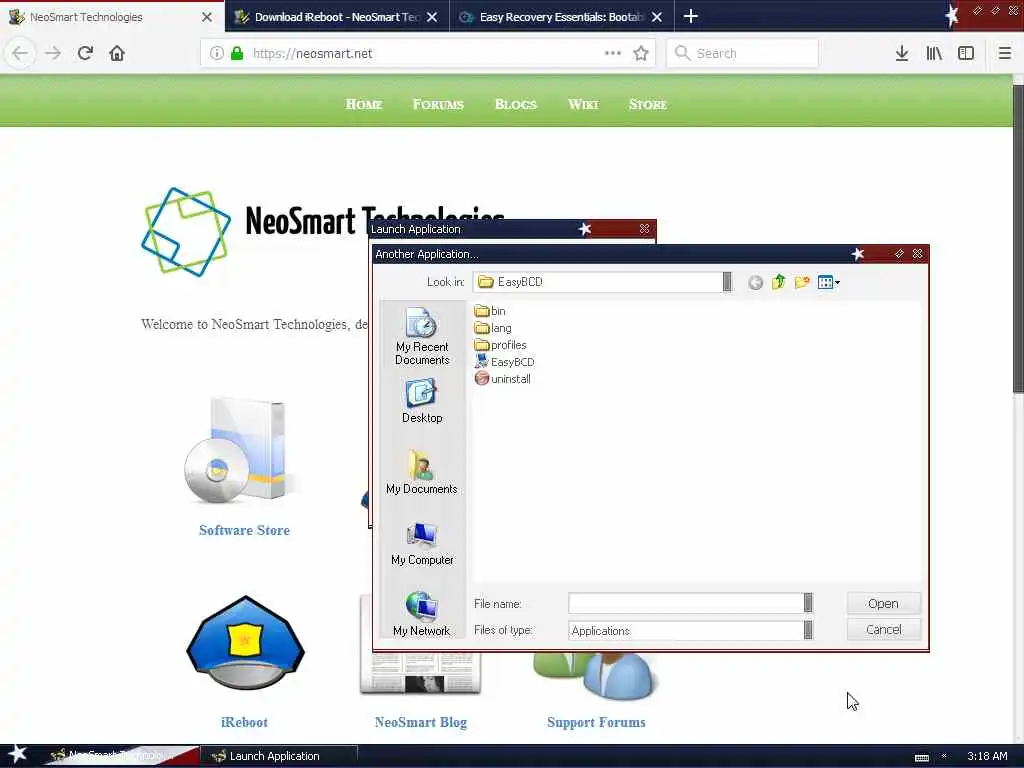The image size is (1024, 768).
Task: Open the downloads panel
Action: pos(901,53)
